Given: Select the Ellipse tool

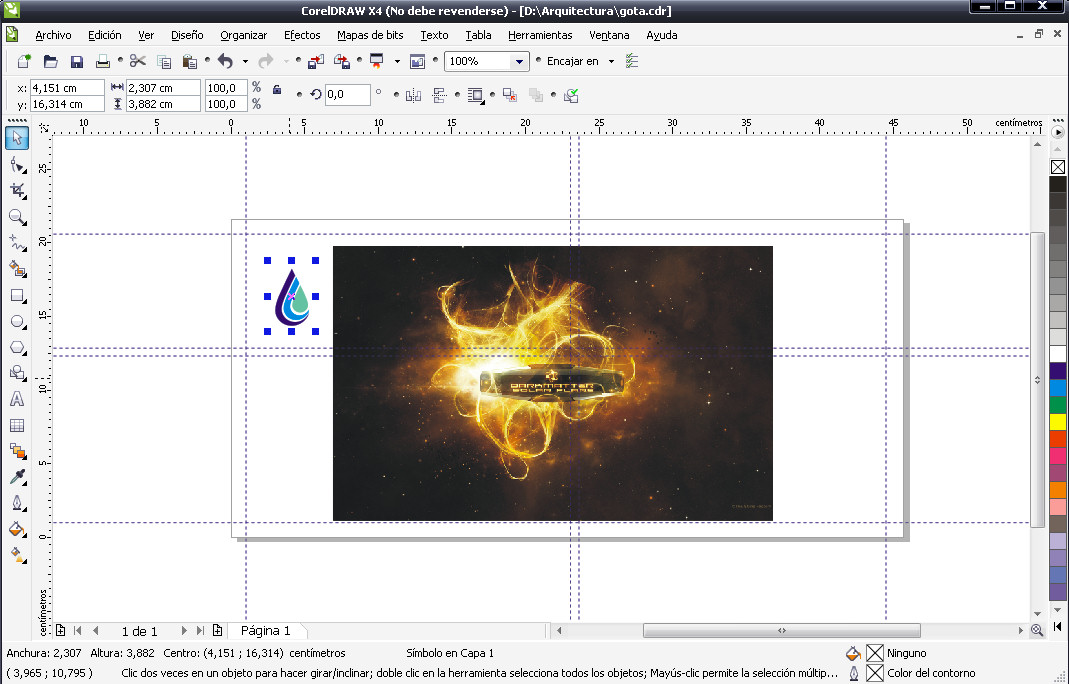Looking at the screenshot, I should tap(17, 321).
